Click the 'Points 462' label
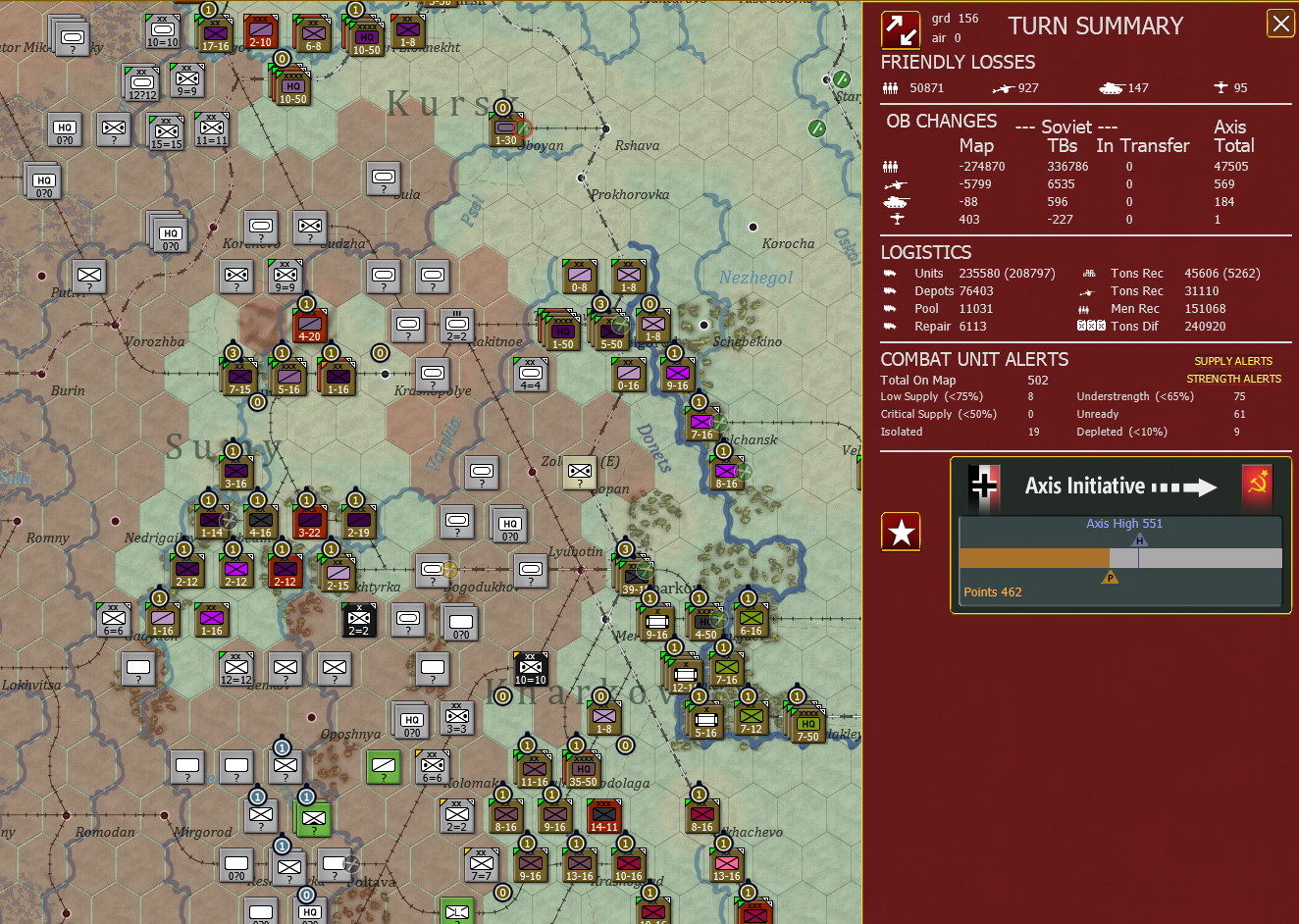Image resolution: width=1299 pixels, height=924 pixels. [992, 591]
